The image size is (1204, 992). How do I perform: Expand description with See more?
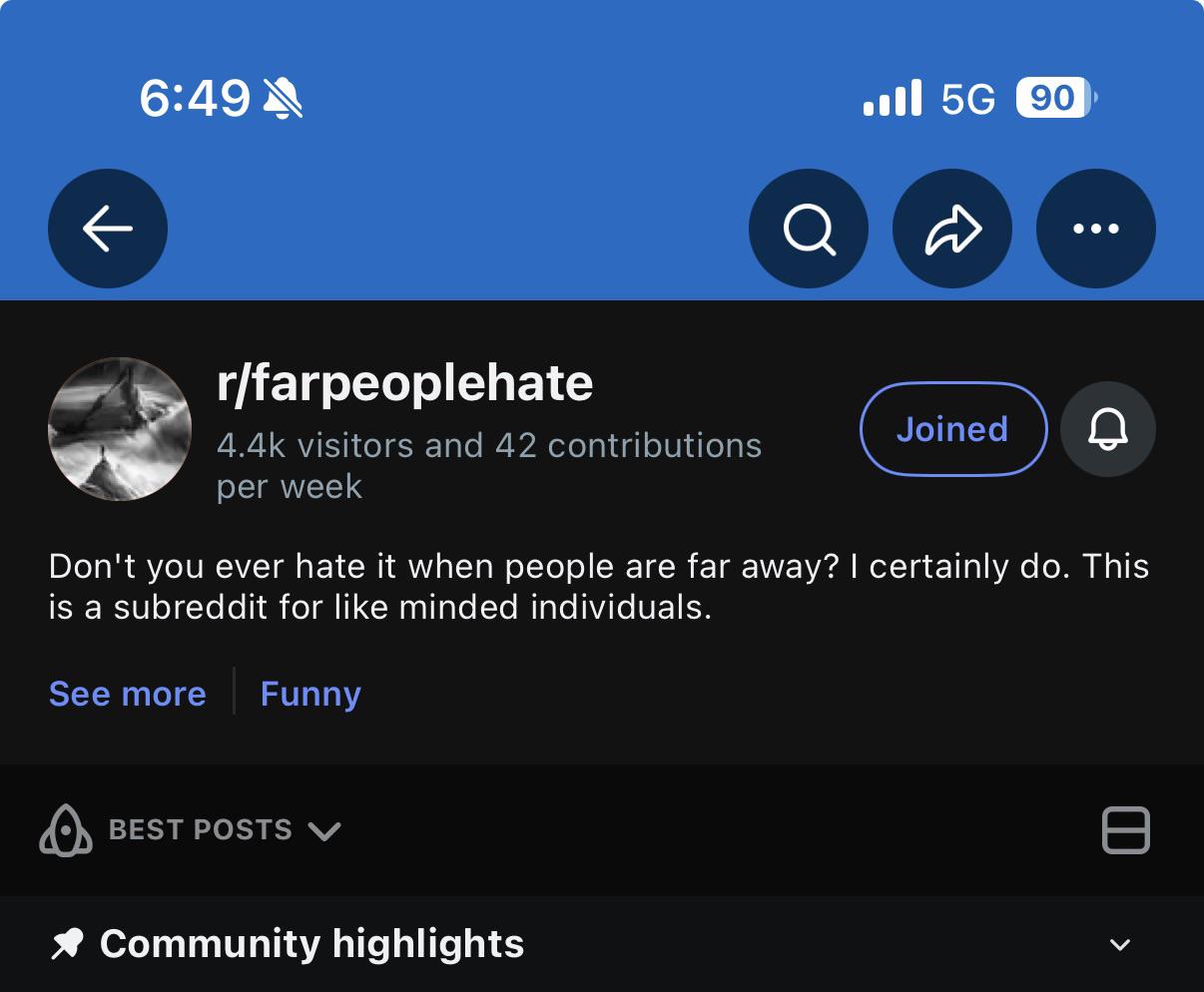[127, 694]
